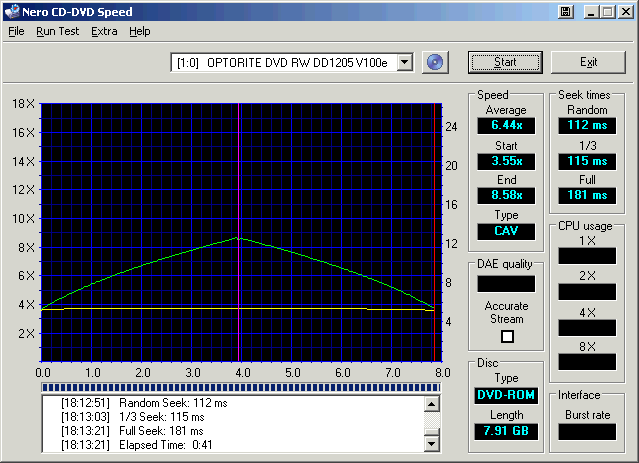
Task: Click the disc info icon next to drive dropdown
Action: tap(433, 62)
